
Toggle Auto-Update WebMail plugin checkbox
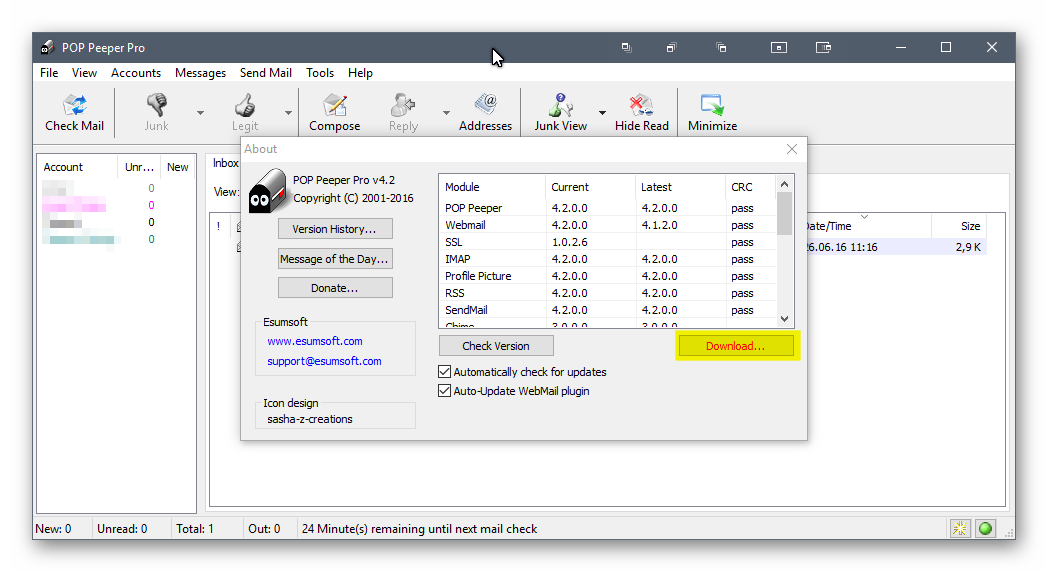(x=444, y=391)
